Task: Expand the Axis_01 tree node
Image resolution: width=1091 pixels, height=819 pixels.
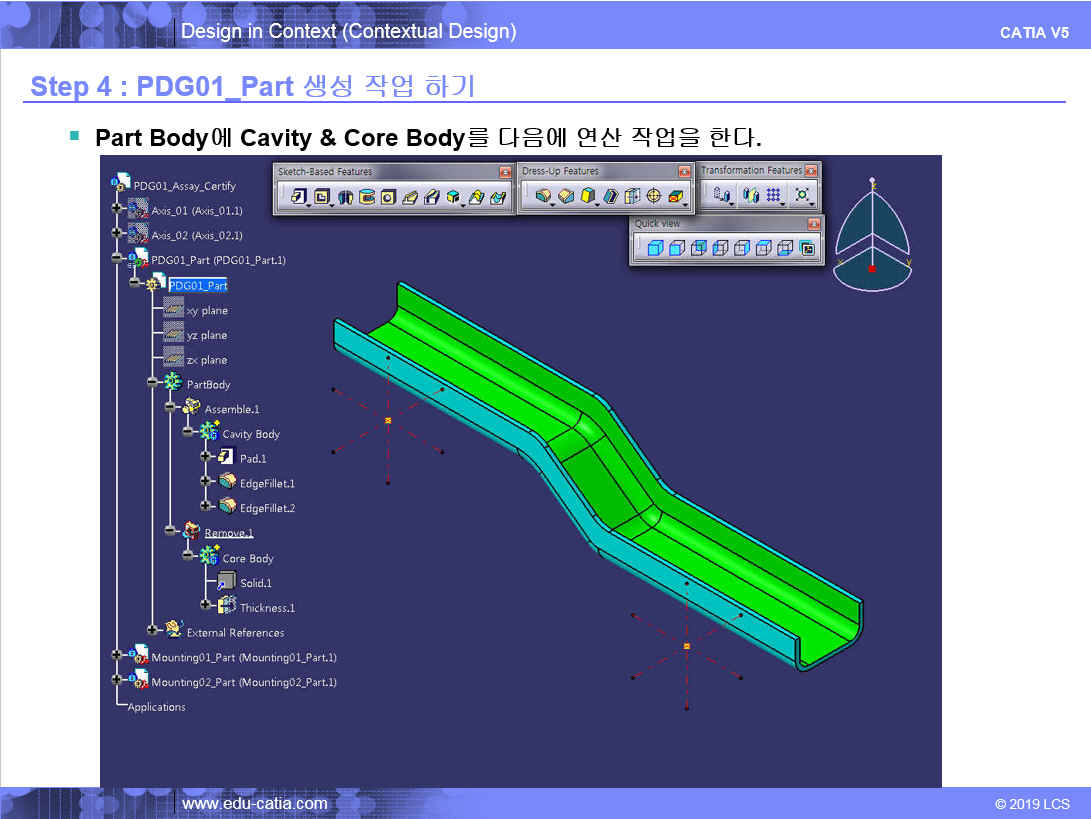Action: (x=117, y=210)
